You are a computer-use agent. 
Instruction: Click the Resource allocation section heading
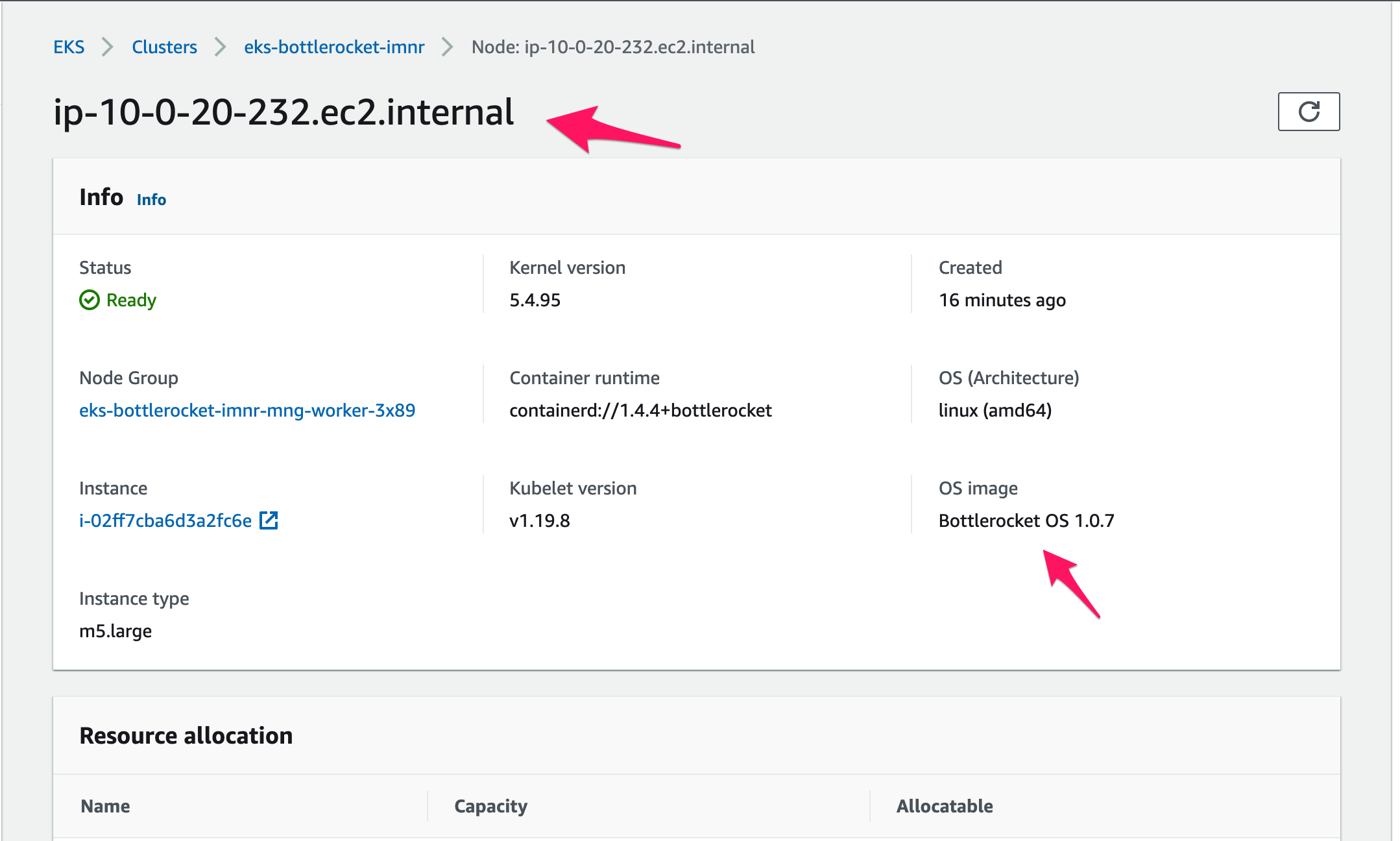pos(186,736)
